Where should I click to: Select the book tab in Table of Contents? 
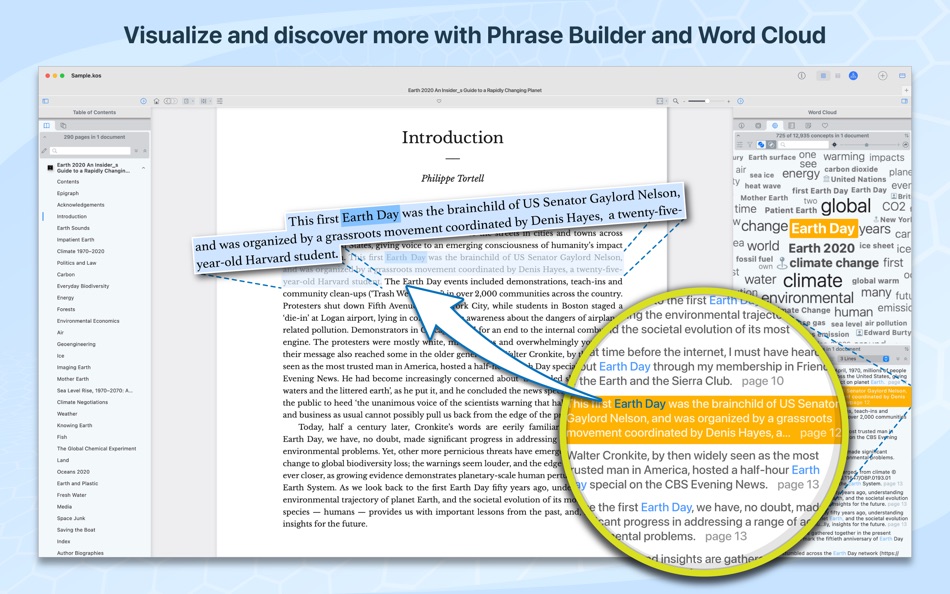tap(47, 125)
